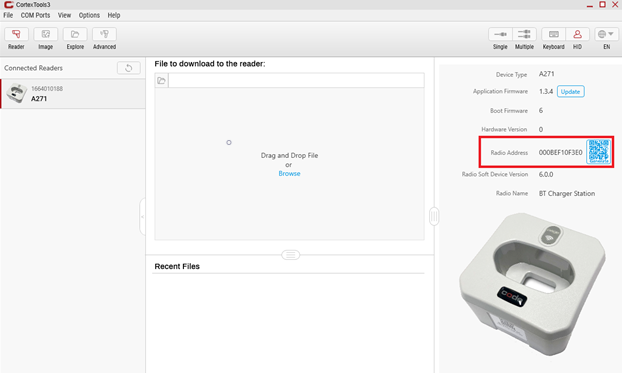The width and height of the screenshot is (622, 373).
Task: Click the Recent Files splitter handle
Action: tap(290, 255)
